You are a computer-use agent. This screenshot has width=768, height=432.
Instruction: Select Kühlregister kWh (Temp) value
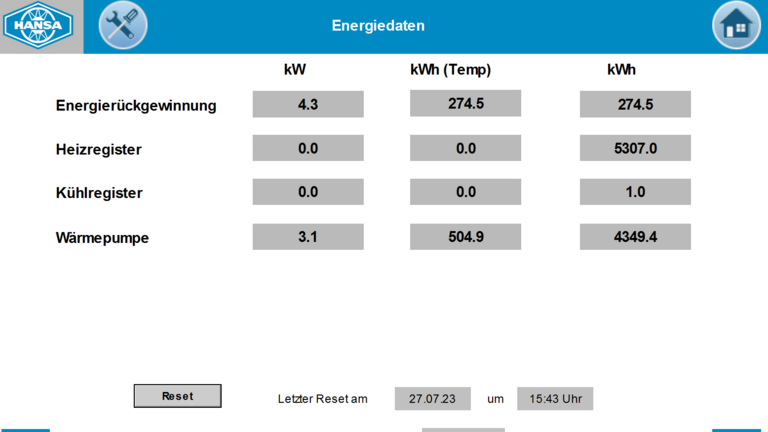[465, 192]
